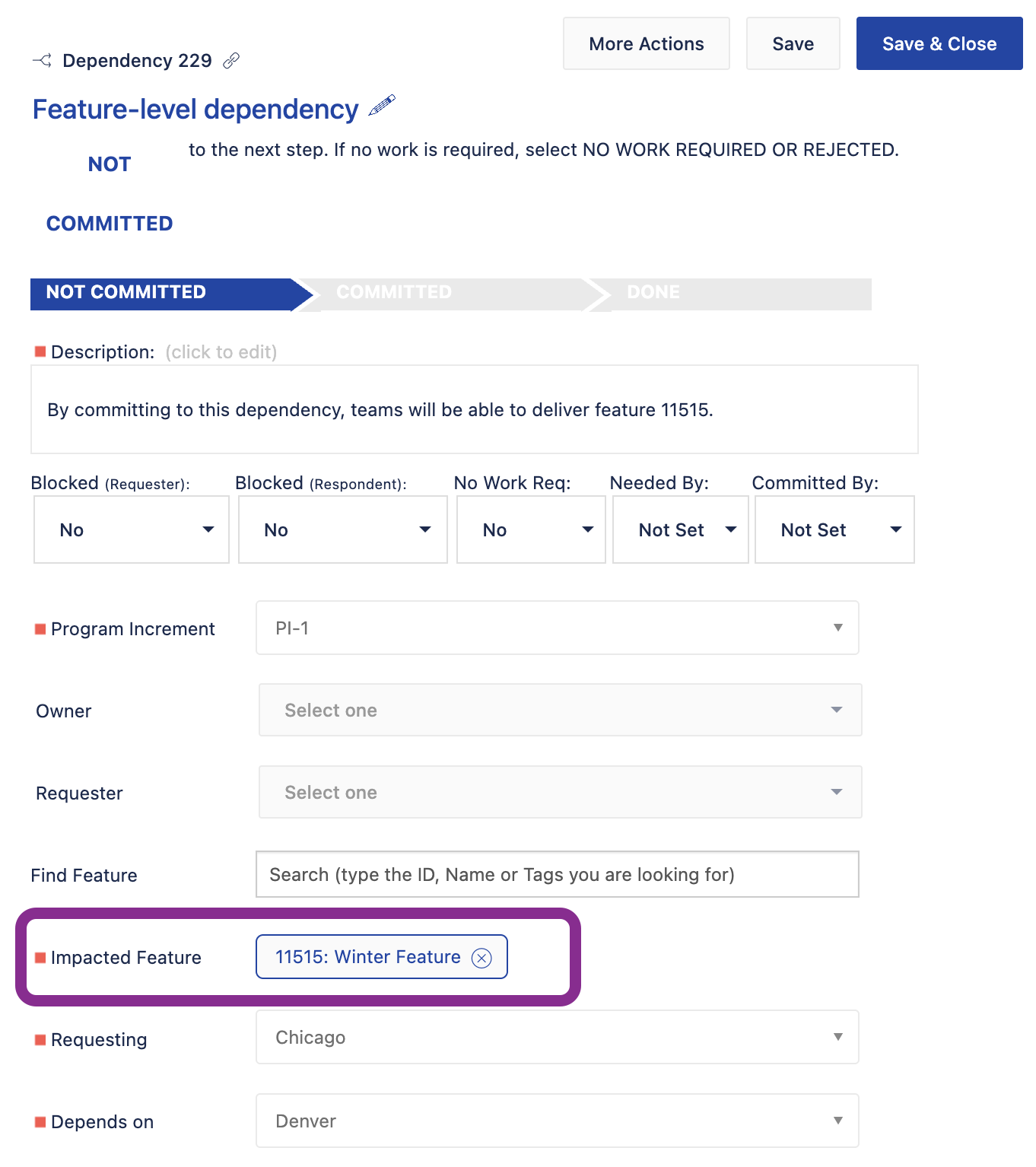Open the Owner select dropdown
The image size is (1036, 1167).
[561, 711]
